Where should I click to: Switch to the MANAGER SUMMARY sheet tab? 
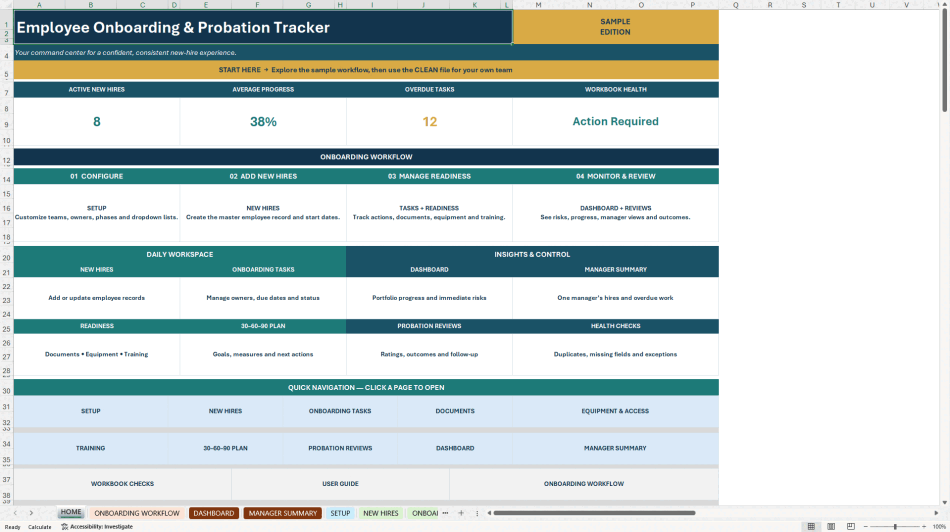tap(282, 513)
